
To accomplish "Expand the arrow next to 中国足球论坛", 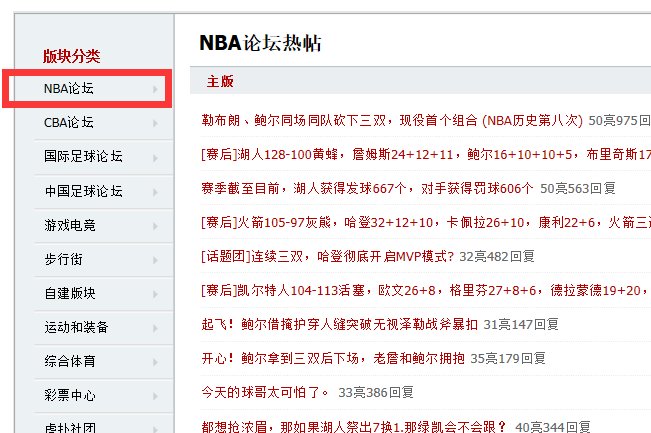I will [x=155, y=192].
